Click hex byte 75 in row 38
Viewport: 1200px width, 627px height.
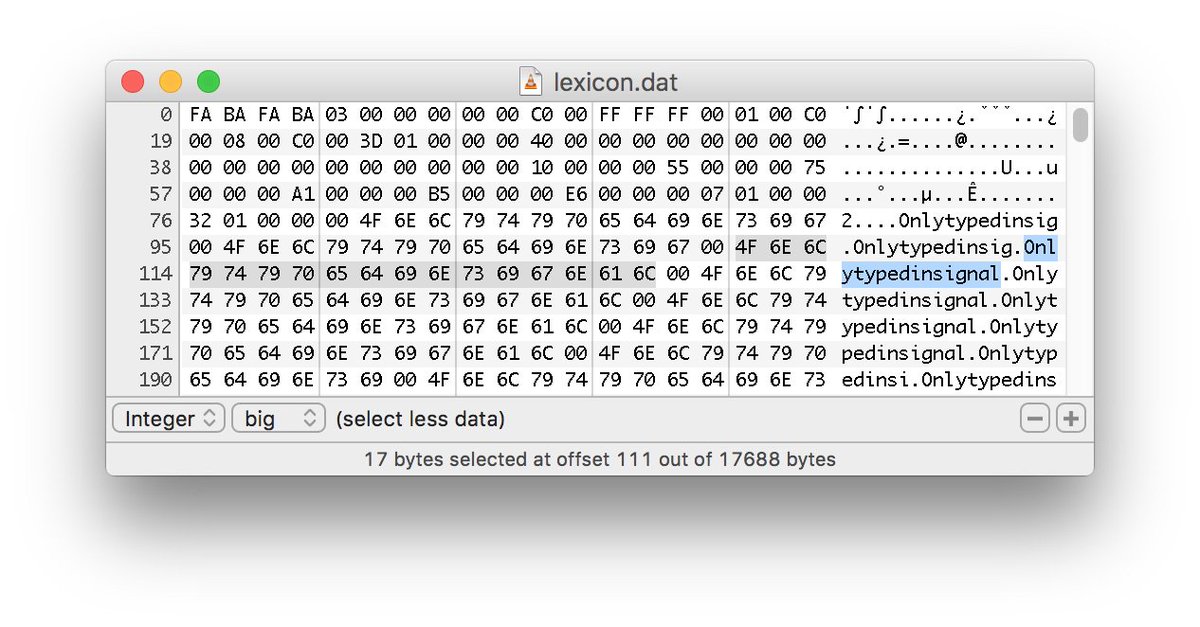(x=814, y=167)
